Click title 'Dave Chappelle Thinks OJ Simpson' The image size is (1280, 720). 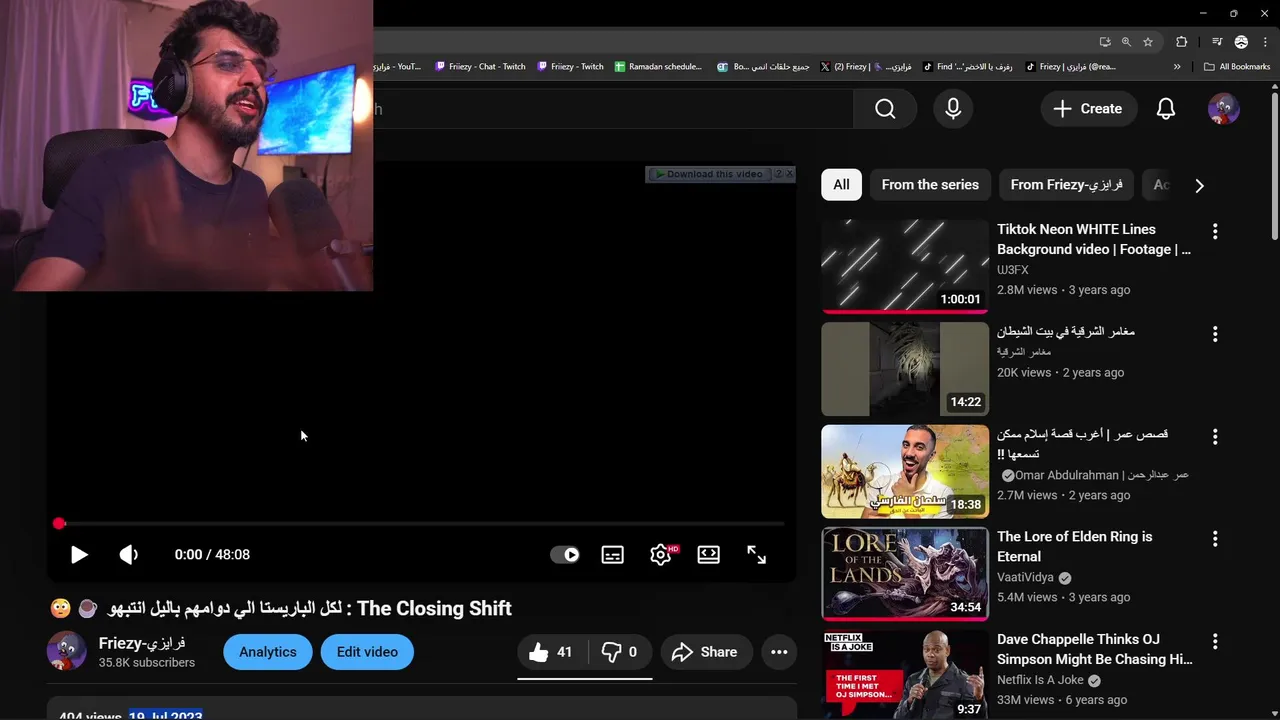1095,649
